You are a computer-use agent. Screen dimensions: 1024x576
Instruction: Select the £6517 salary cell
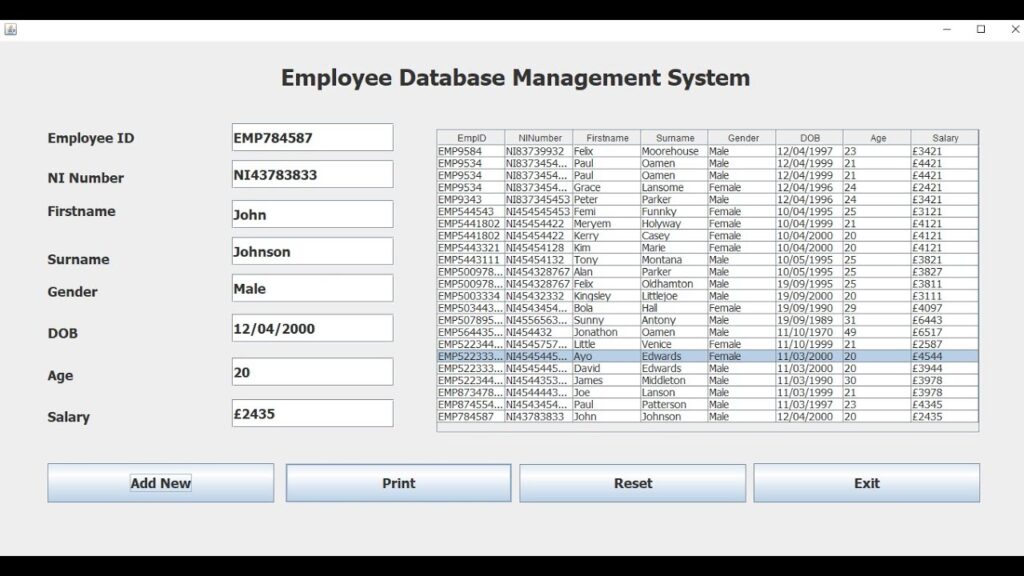(x=945, y=332)
